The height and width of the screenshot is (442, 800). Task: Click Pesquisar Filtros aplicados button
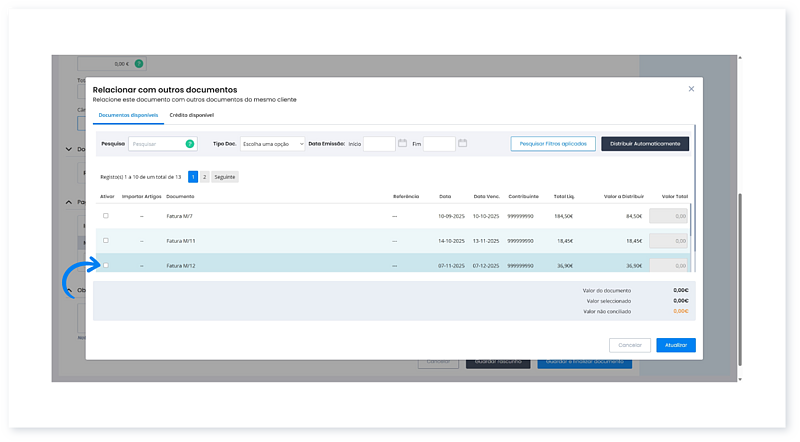coord(553,144)
